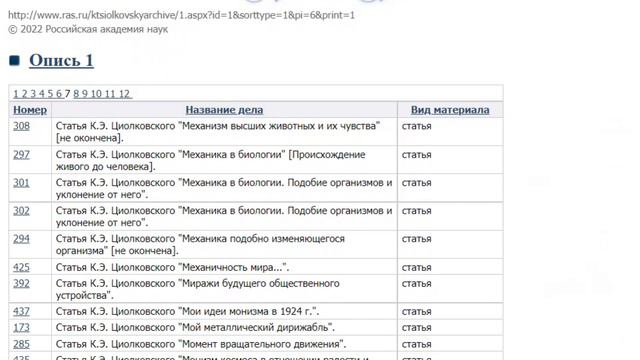640x360 pixels.
Task: Go to page 6 in pagination
Action: tap(59, 94)
